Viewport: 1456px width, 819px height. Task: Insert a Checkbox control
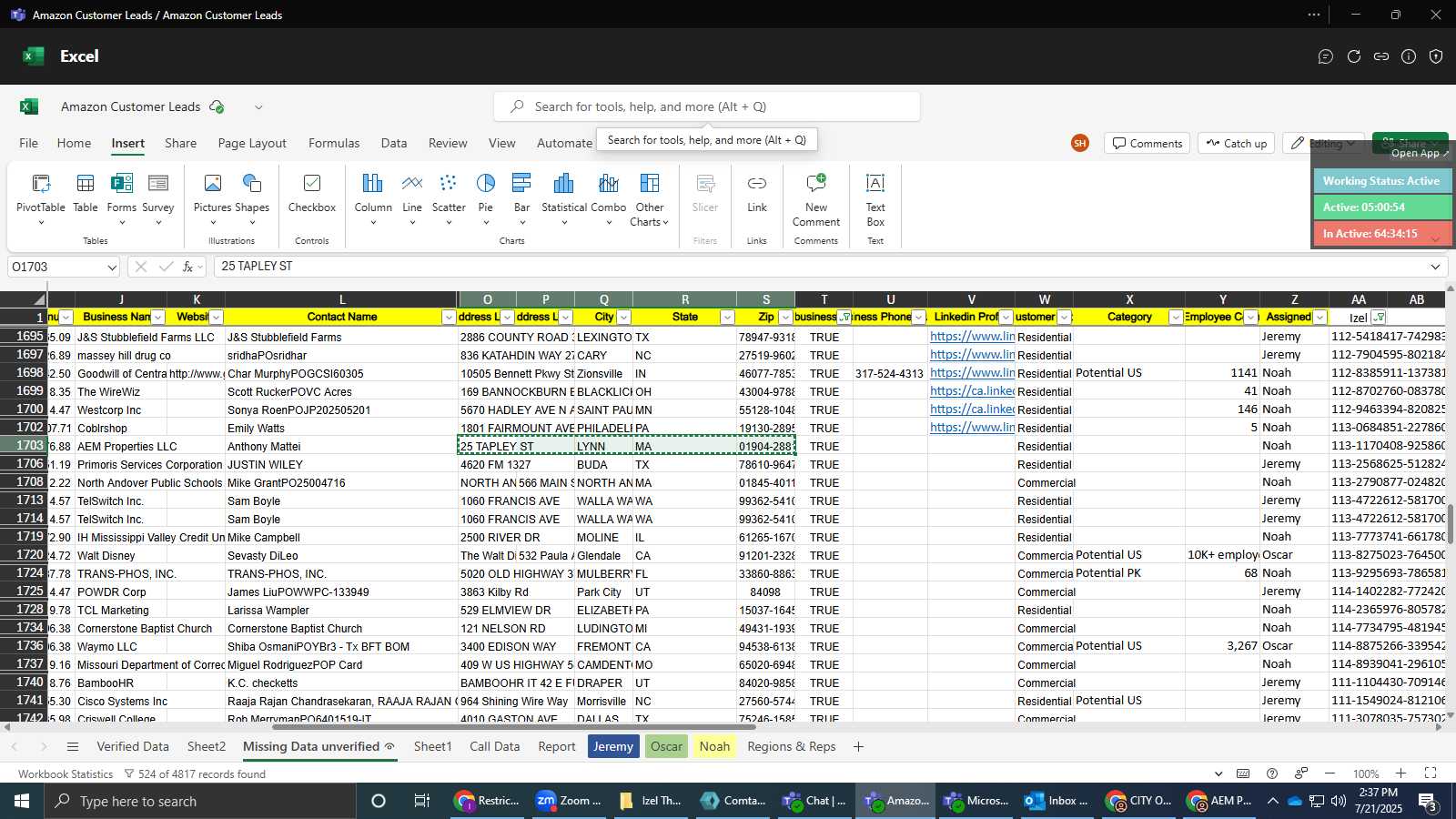[312, 193]
